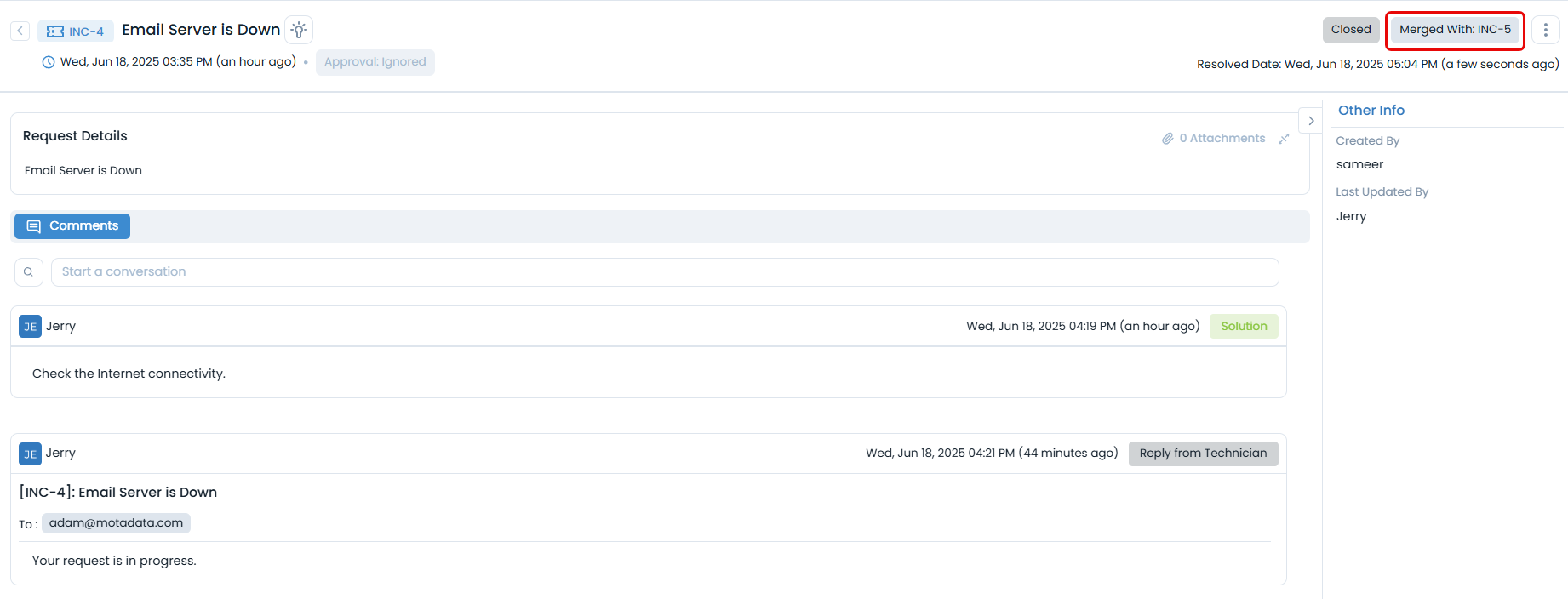Click the back arrow beside INC-4
Viewport: 1568px width, 599px height.
(20, 31)
